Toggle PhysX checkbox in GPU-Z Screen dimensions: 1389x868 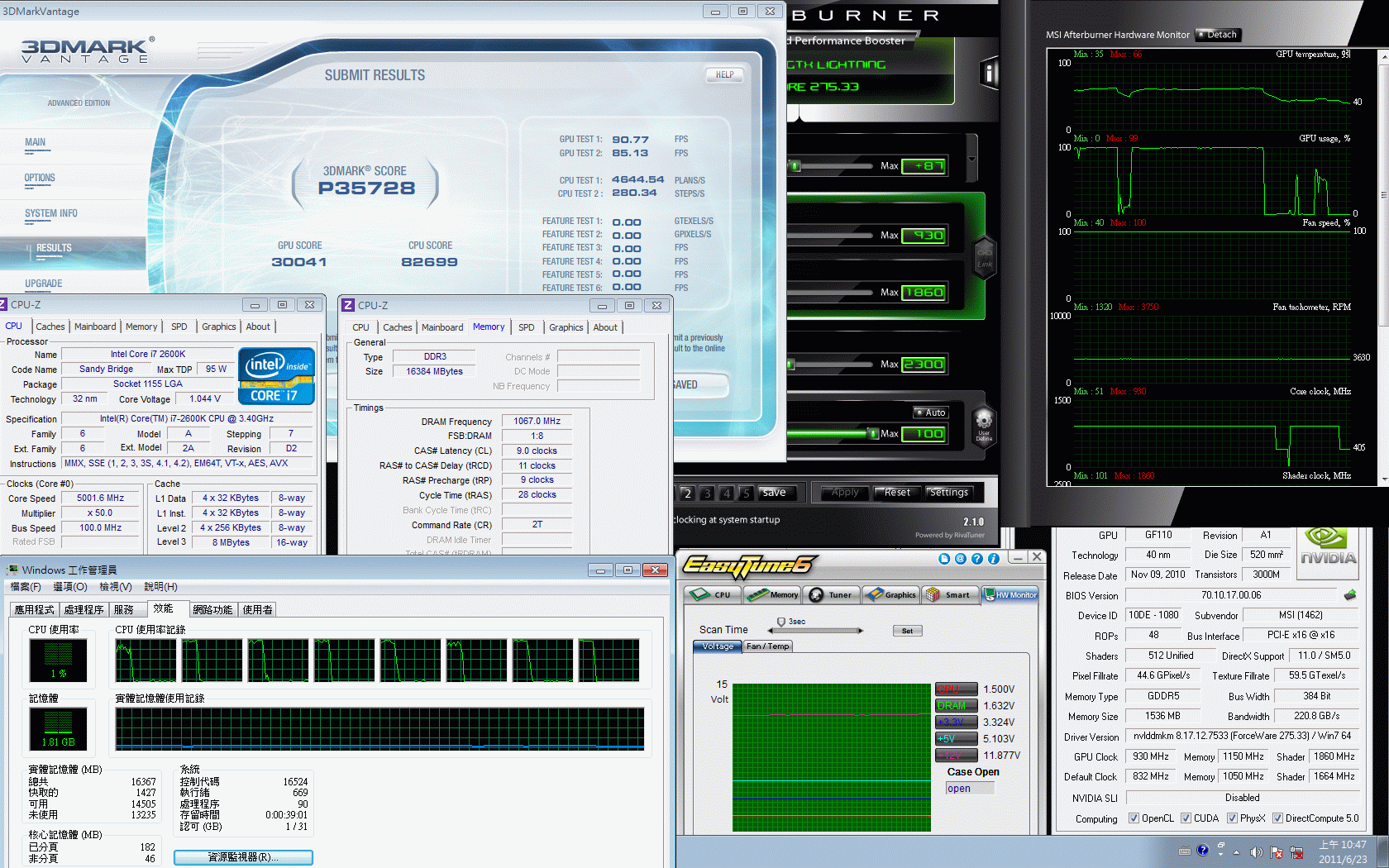coord(1233,818)
